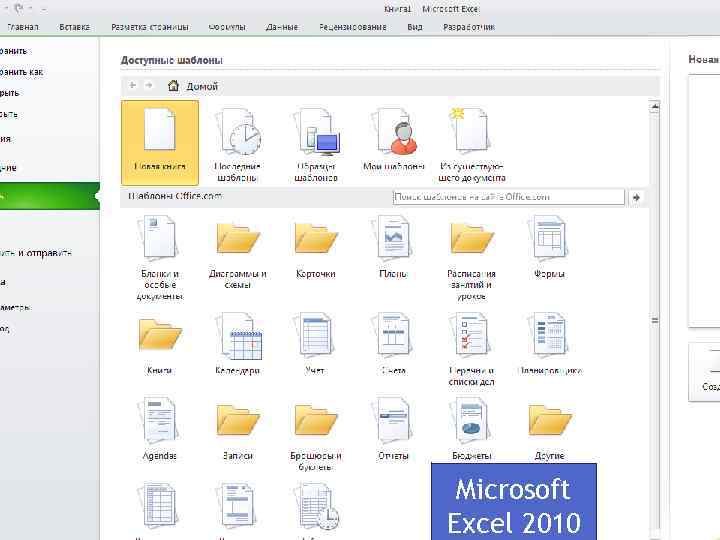Click the templates vertical scrollbar thumb
This screenshot has width=720, height=540.
[655, 320]
